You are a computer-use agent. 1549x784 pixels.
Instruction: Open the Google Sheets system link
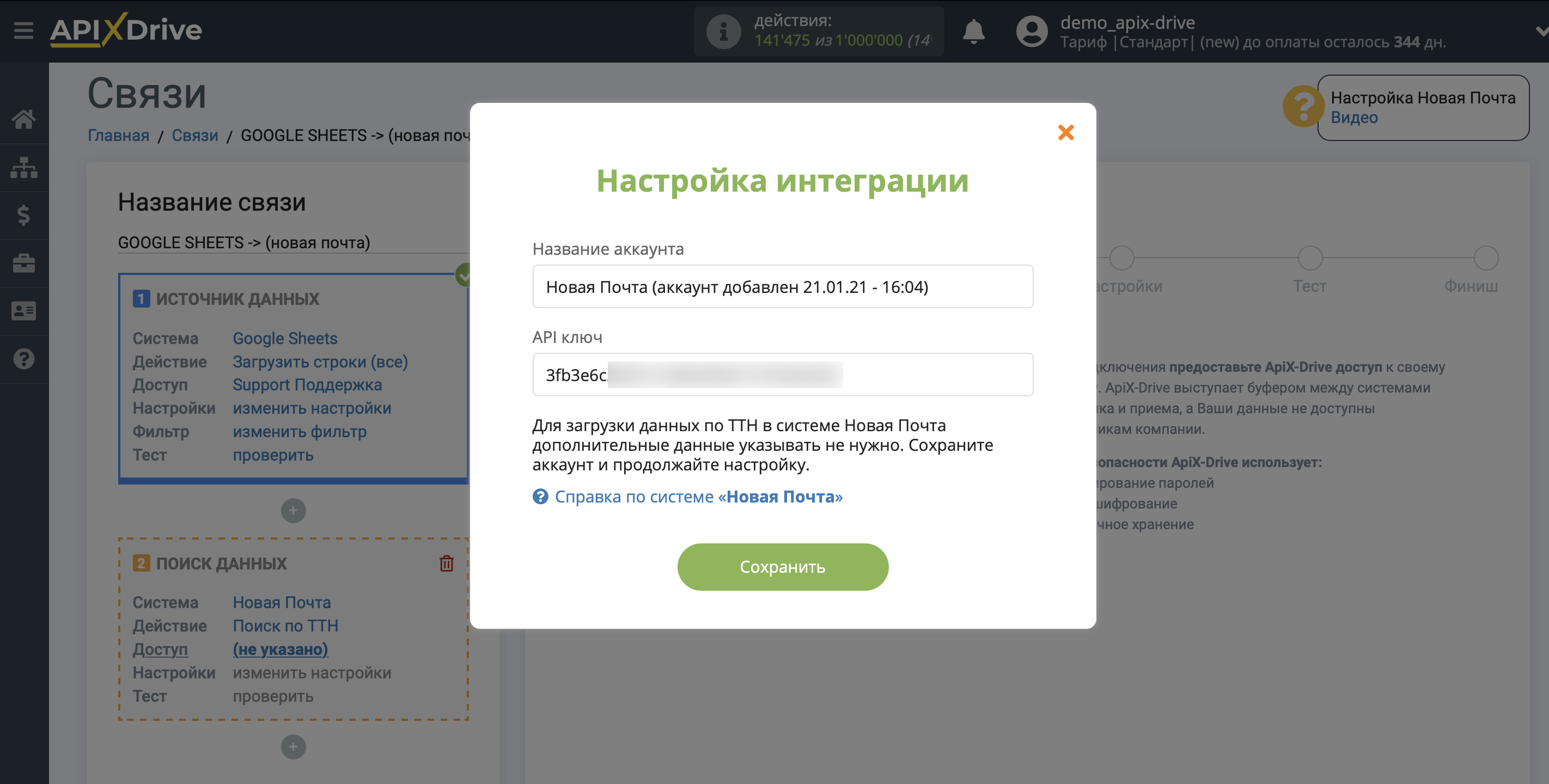(x=285, y=339)
